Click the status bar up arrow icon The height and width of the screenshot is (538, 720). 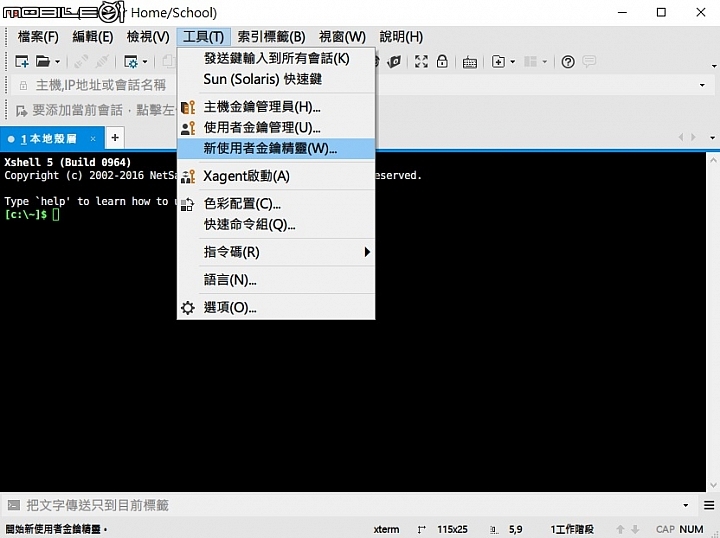pos(620,529)
